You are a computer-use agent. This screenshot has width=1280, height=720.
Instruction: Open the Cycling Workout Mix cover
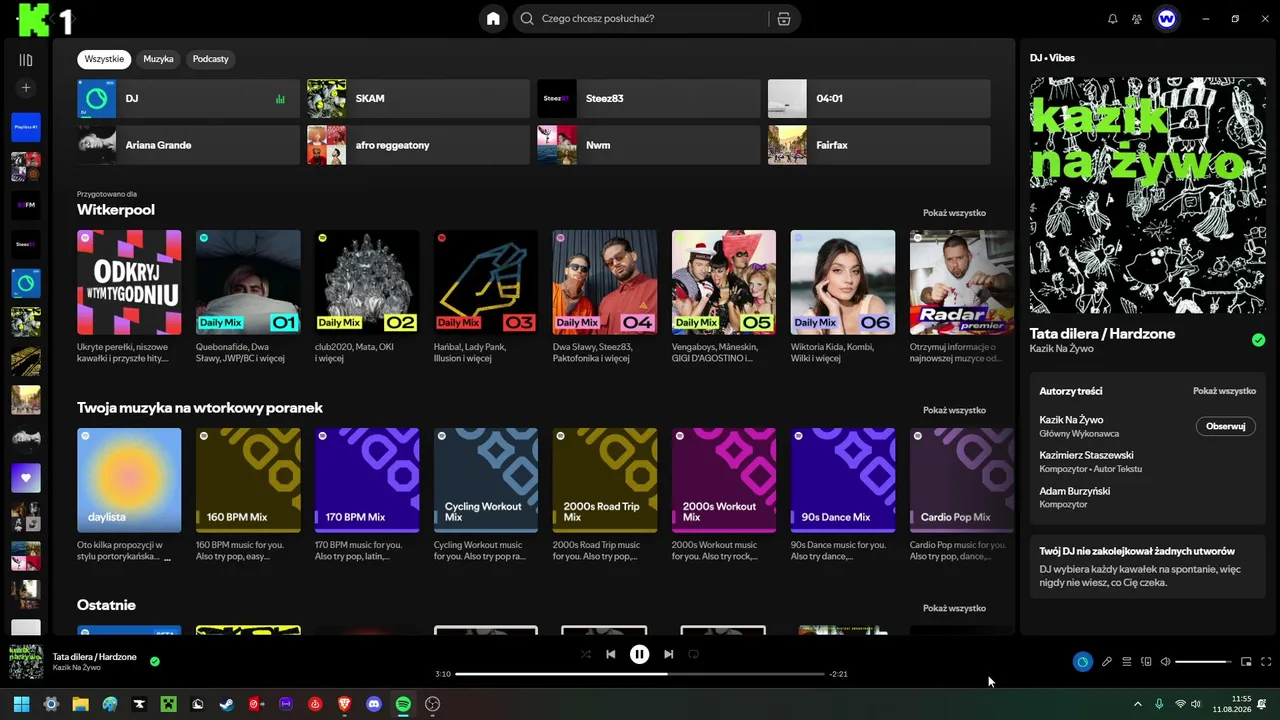[486, 480]
